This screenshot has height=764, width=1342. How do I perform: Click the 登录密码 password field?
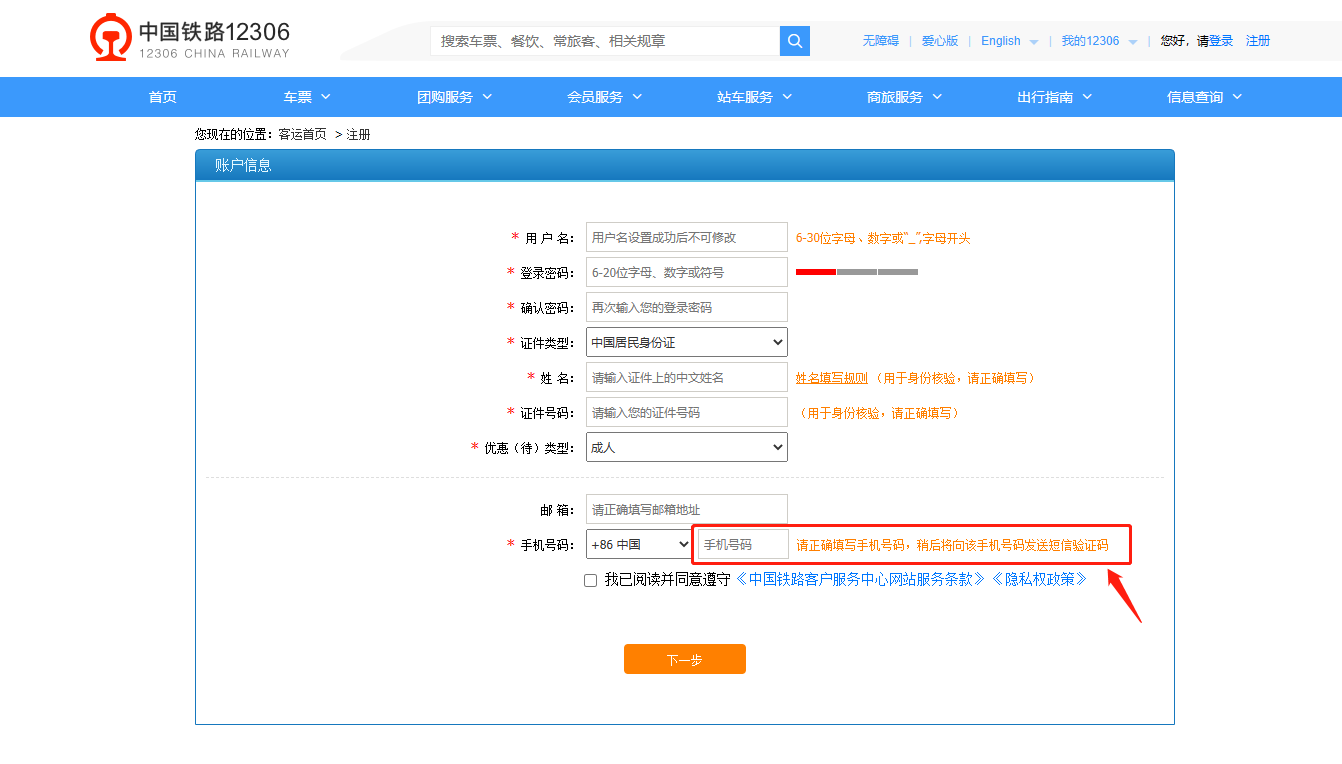[687, 272]
